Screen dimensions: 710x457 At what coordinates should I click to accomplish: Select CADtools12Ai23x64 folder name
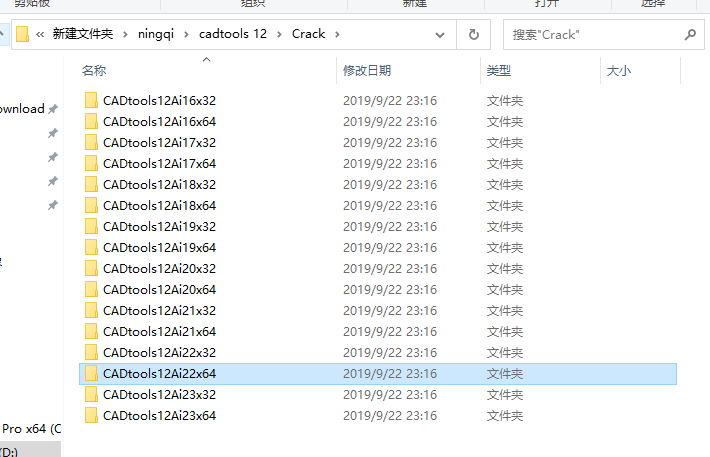(x=159, y=416)
